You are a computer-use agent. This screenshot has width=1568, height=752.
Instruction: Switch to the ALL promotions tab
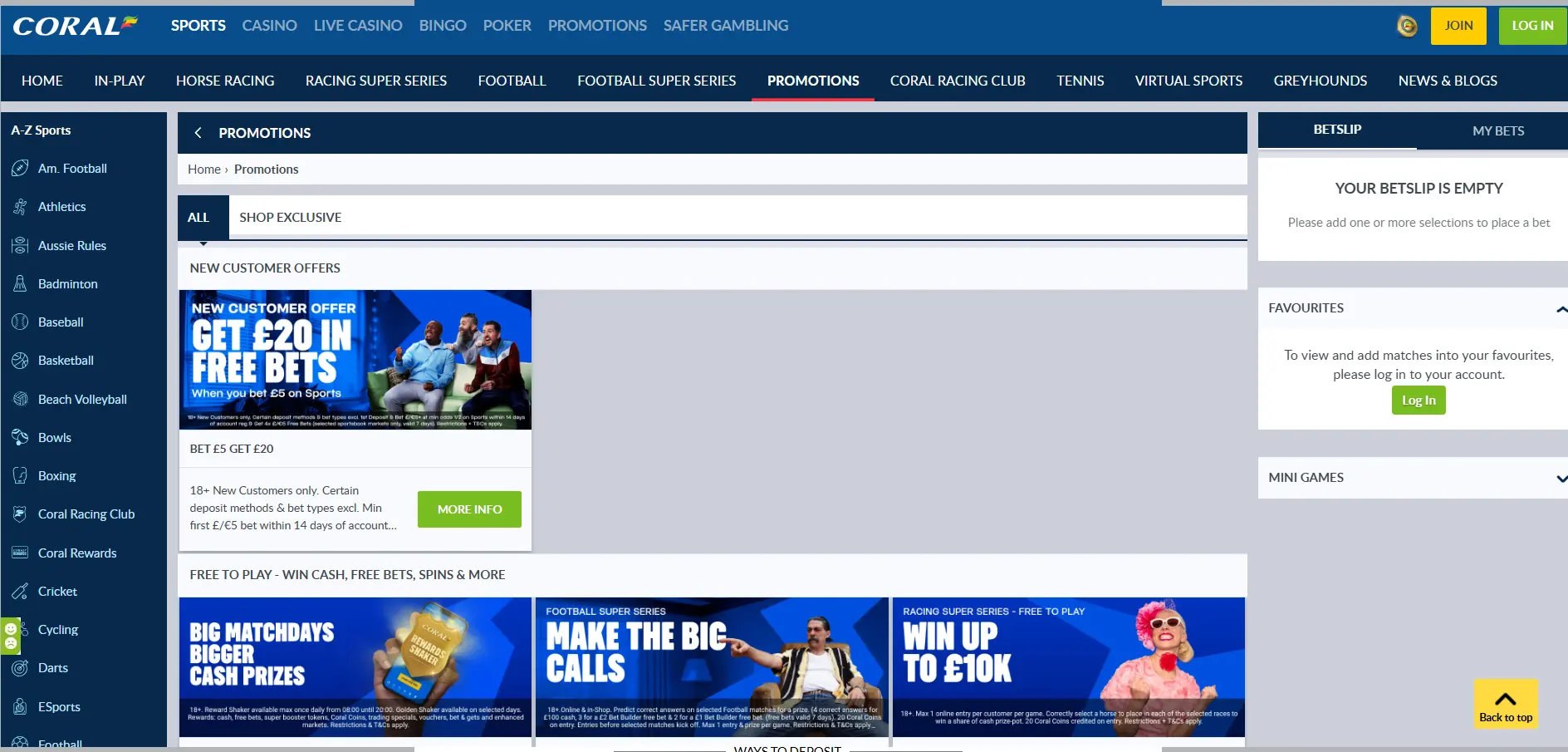(203, 218)
